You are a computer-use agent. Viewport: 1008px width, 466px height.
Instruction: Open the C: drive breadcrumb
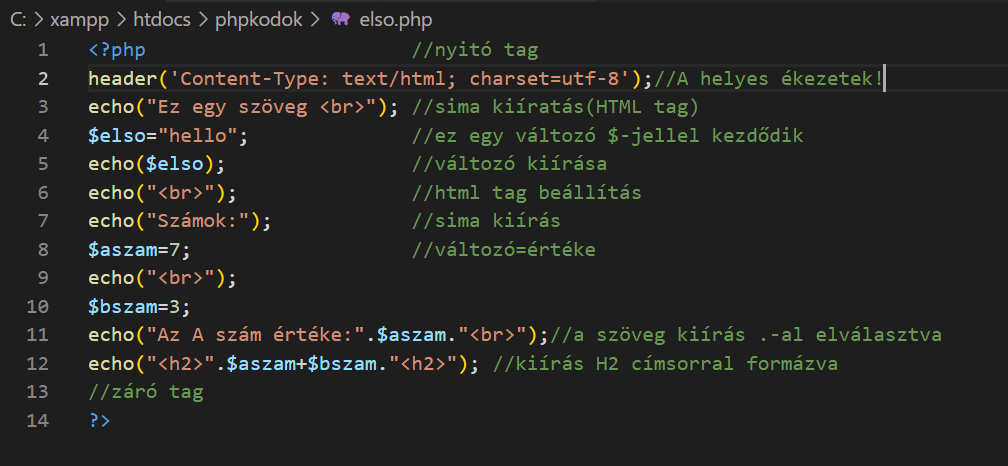click(17, 20)
